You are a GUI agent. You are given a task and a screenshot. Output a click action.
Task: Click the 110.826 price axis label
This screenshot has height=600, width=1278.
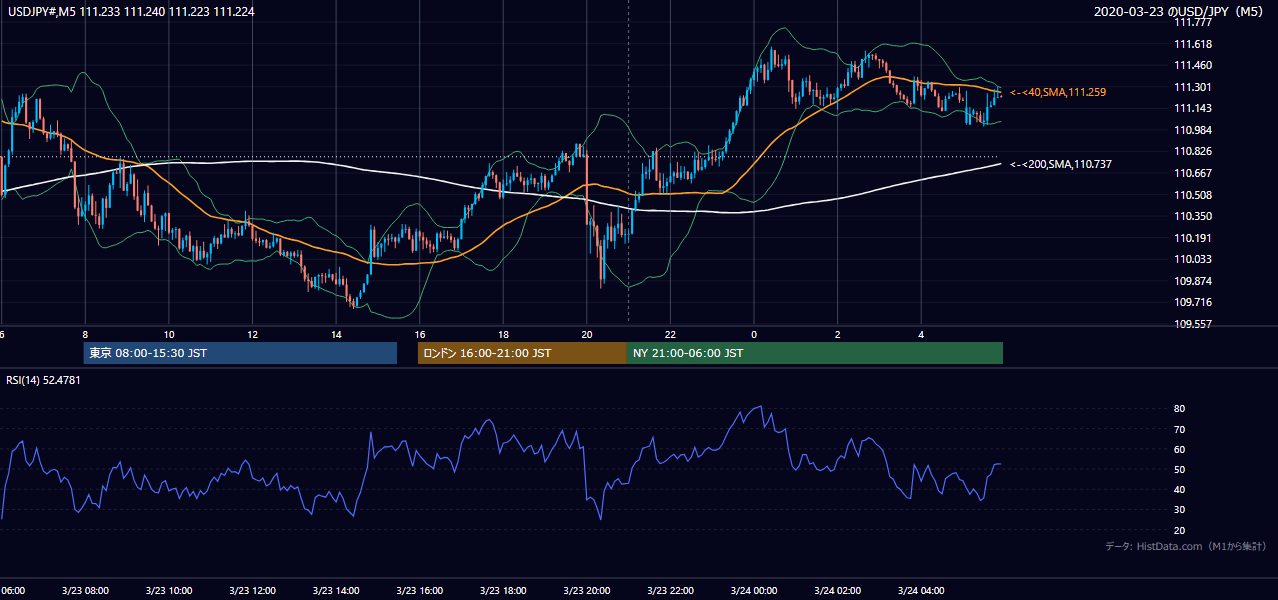pos(1193,152)
